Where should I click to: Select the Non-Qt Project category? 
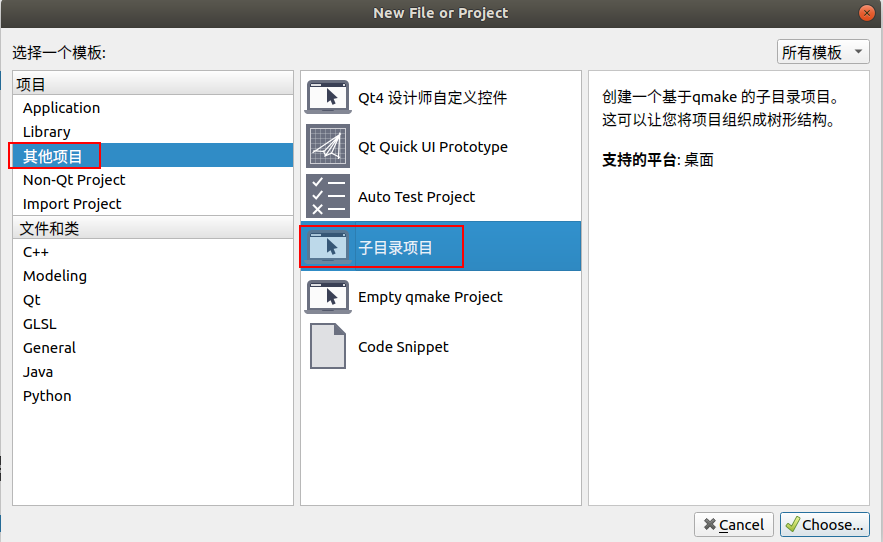tap(153, 180)
